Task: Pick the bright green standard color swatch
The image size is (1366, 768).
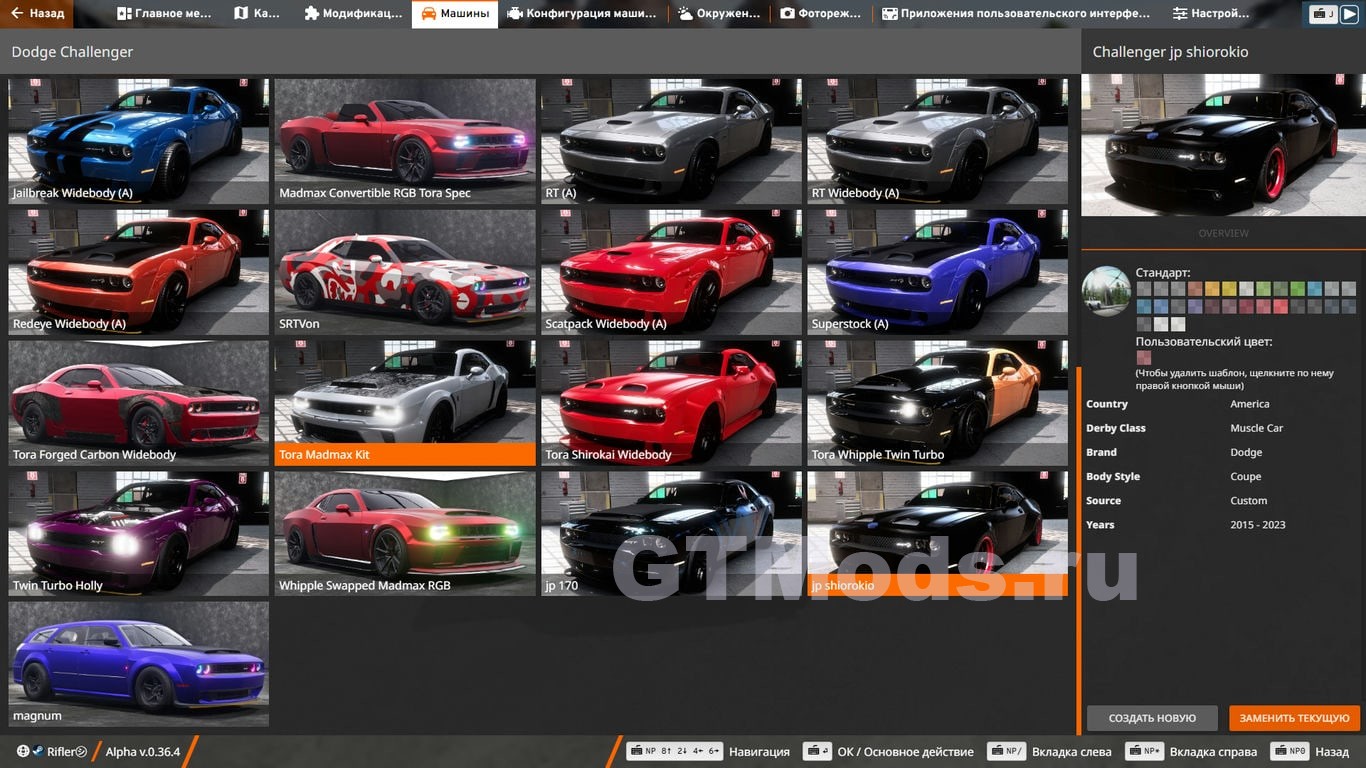Action: pos(1298,289)
